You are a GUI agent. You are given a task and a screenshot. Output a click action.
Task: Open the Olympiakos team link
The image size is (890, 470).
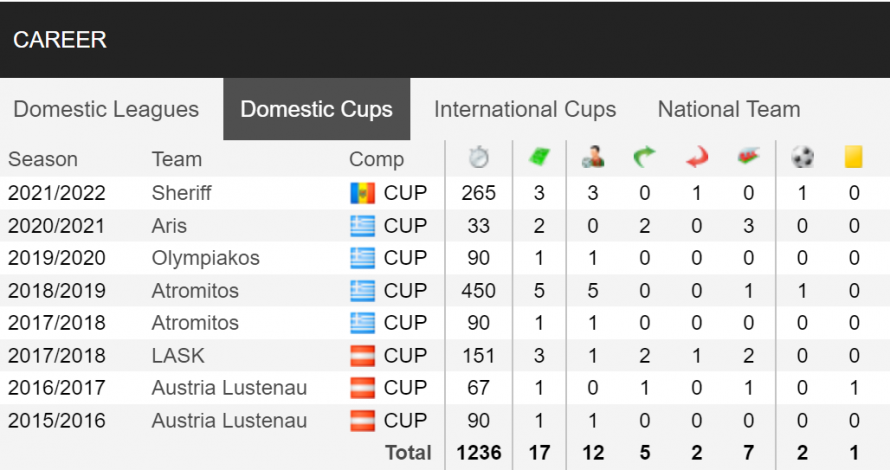205,258
